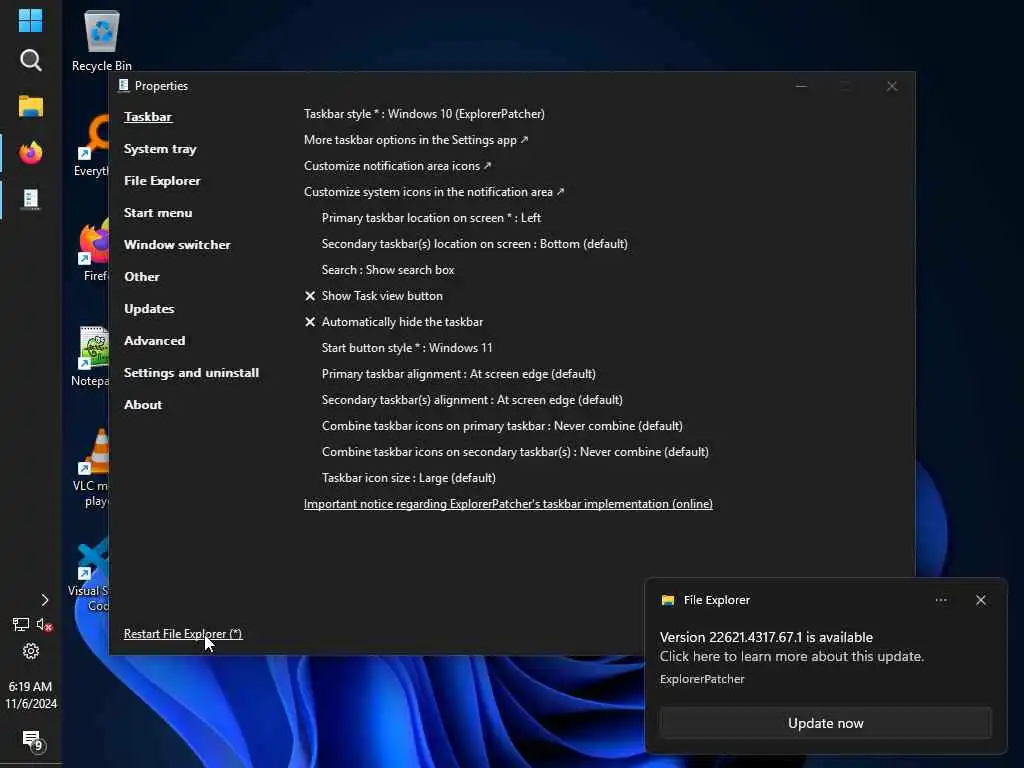
Task: Open Customize system icons in notification area
Action: pyautogui.click(x=434, y=192)
